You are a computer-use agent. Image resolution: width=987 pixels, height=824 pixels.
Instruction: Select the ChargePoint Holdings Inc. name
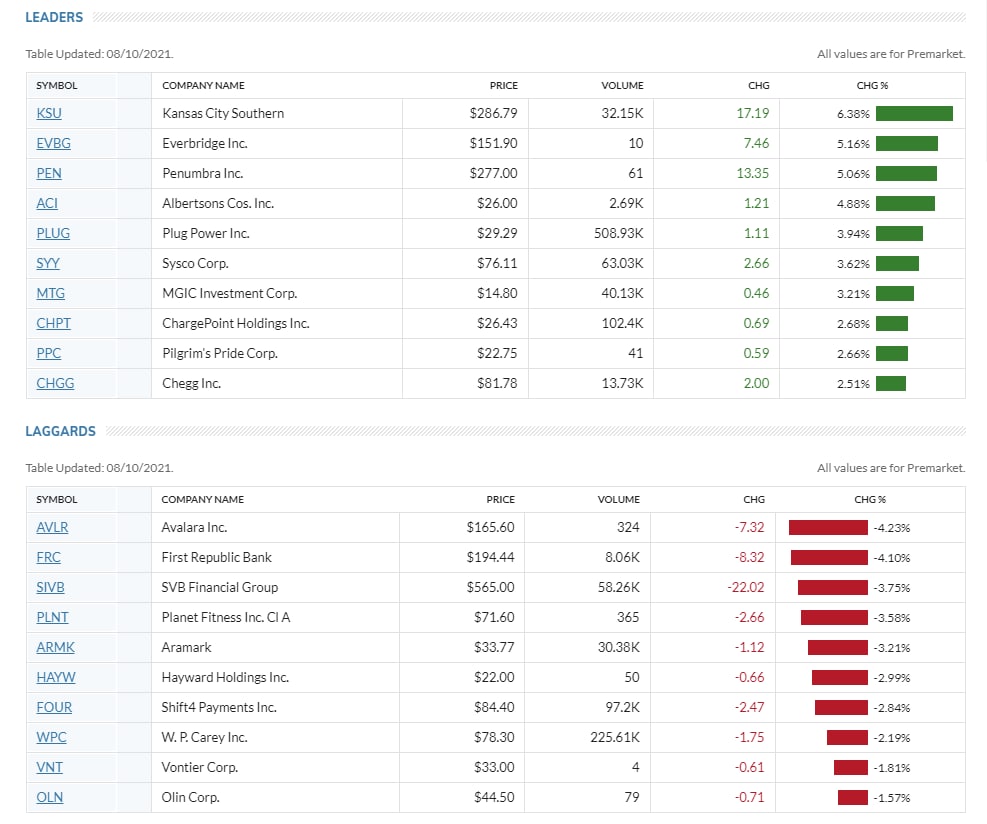click(235, 324)
